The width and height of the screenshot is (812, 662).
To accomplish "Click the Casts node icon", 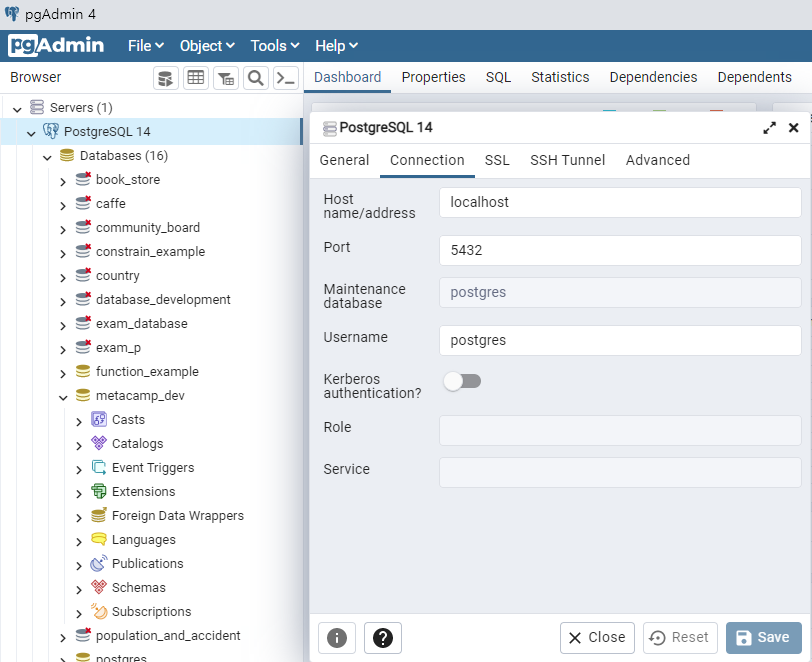I will 99,419.
